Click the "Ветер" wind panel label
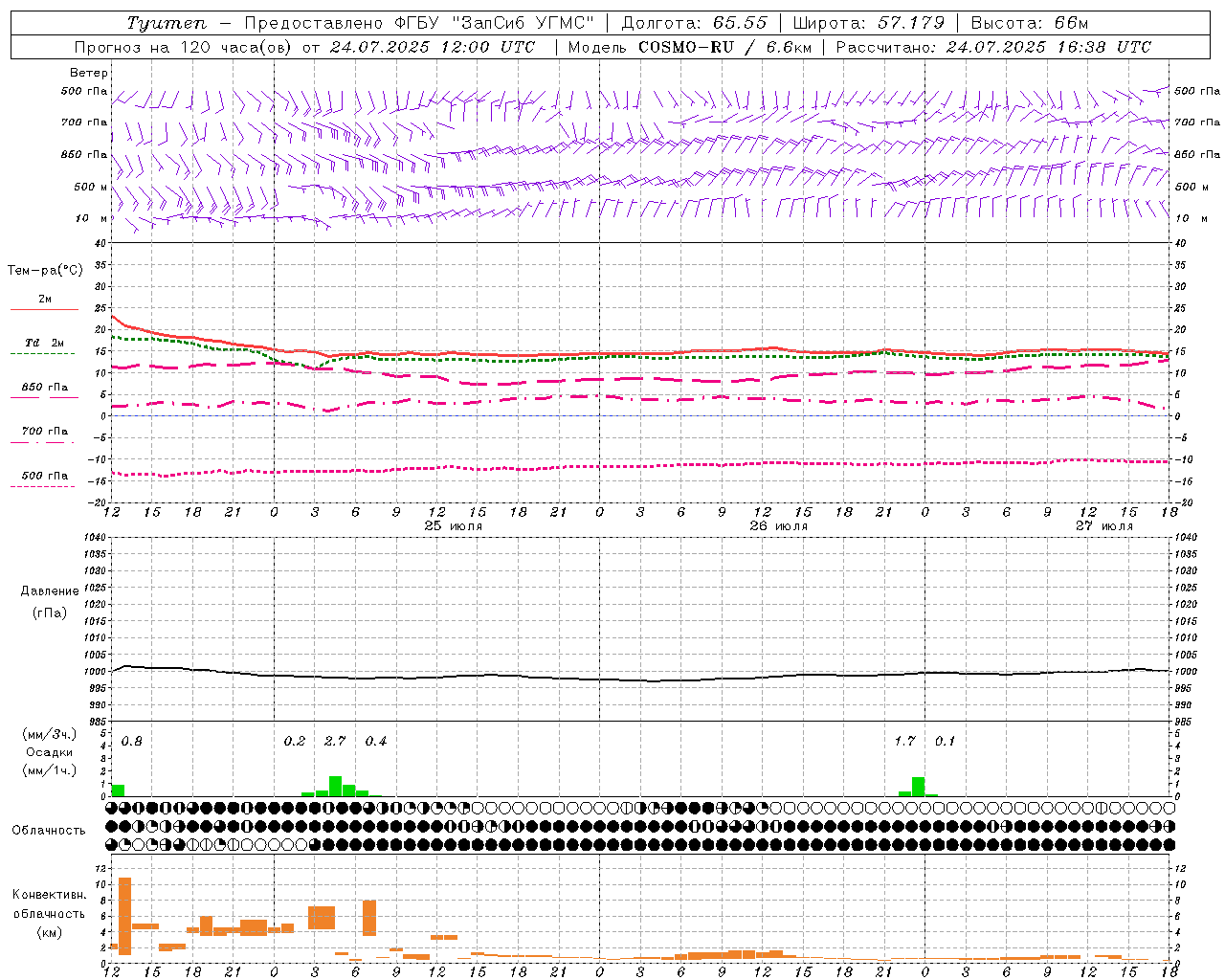 (x=89, y=73)
